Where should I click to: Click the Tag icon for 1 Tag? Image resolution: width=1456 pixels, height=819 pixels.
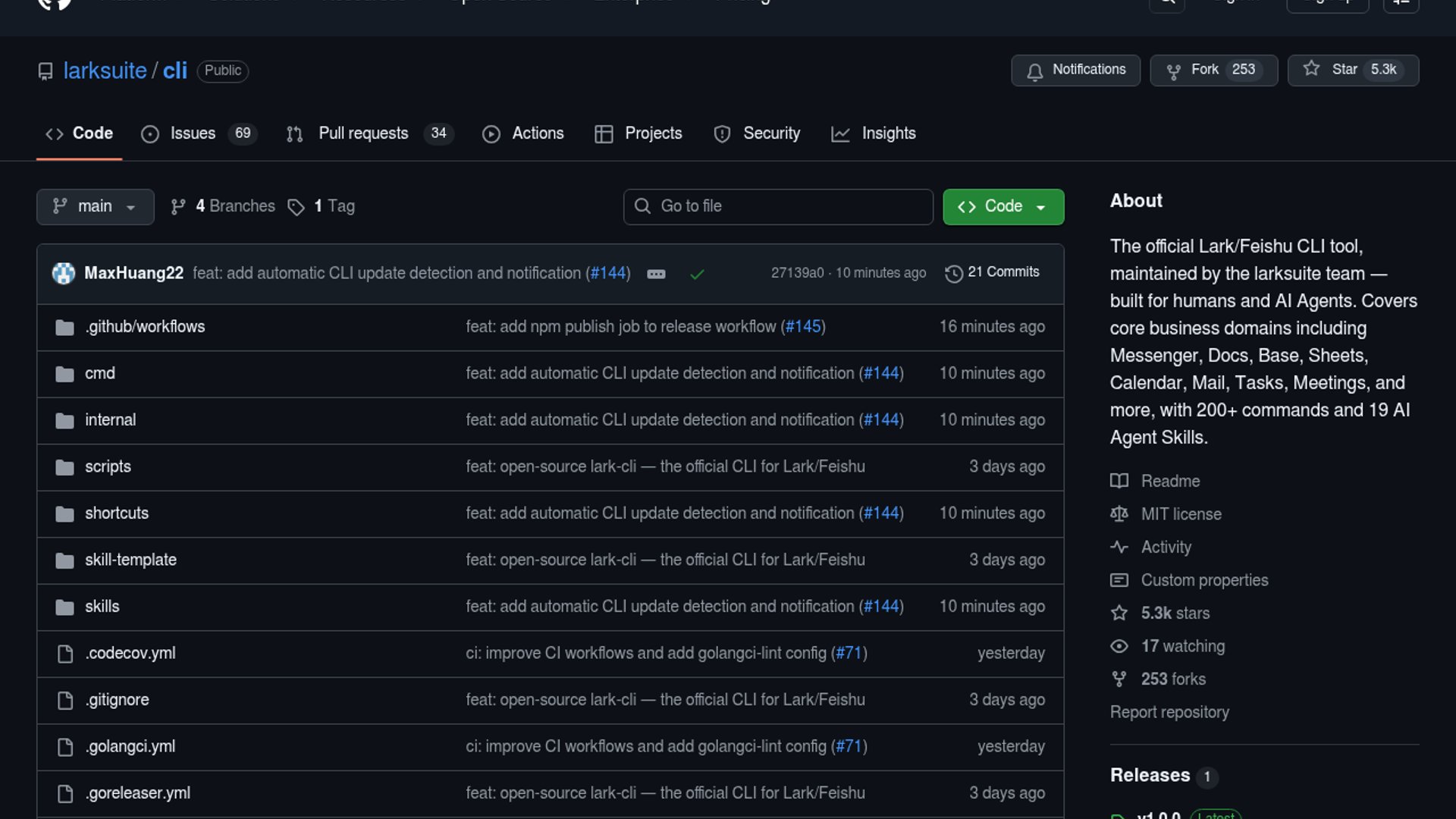pos(296,207)
